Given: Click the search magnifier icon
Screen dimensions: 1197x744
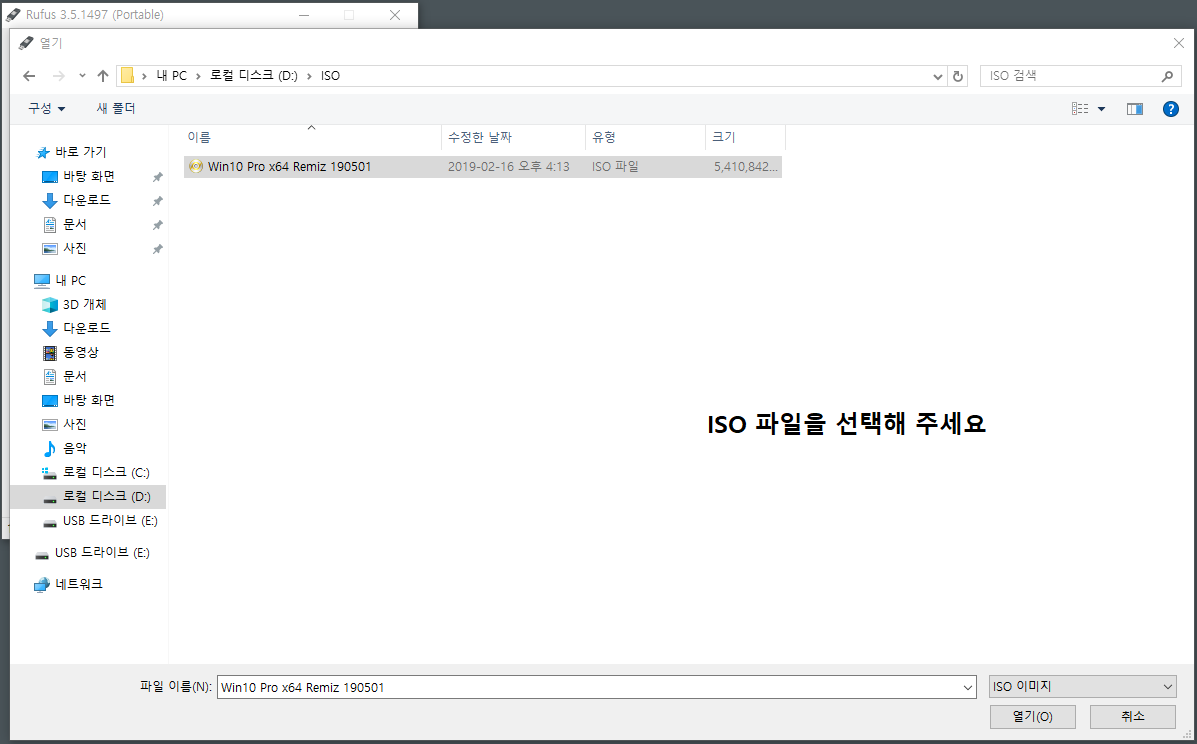Looking at the screenshot, I should [x=1166, y=76].
